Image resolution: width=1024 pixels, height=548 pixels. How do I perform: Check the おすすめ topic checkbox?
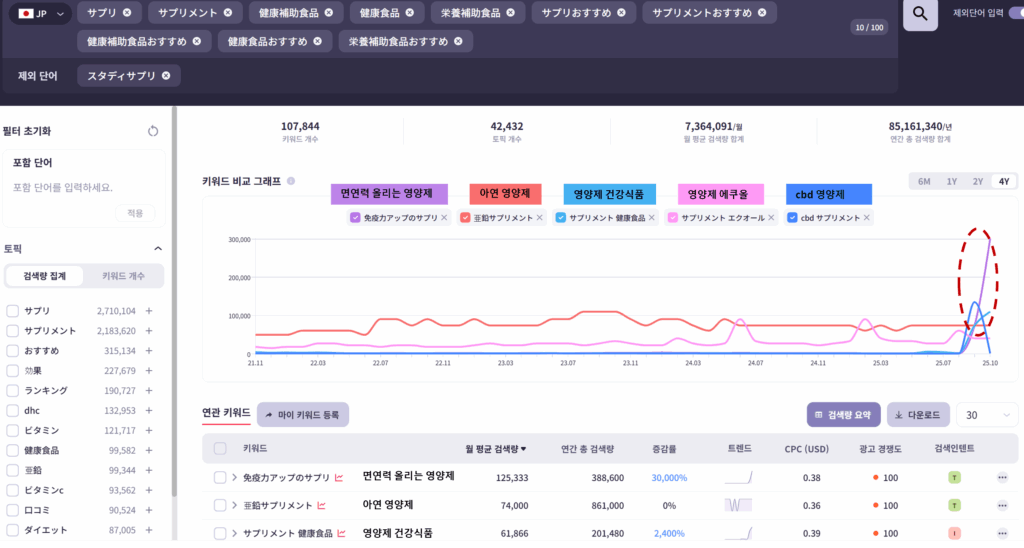pos(12,351)
